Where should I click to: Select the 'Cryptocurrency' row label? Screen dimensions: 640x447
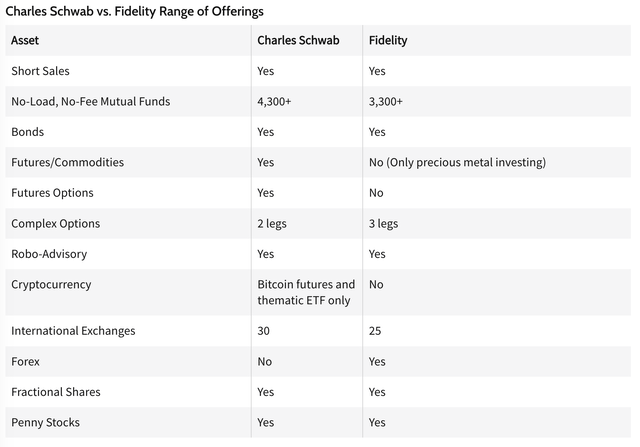point(51,284)
